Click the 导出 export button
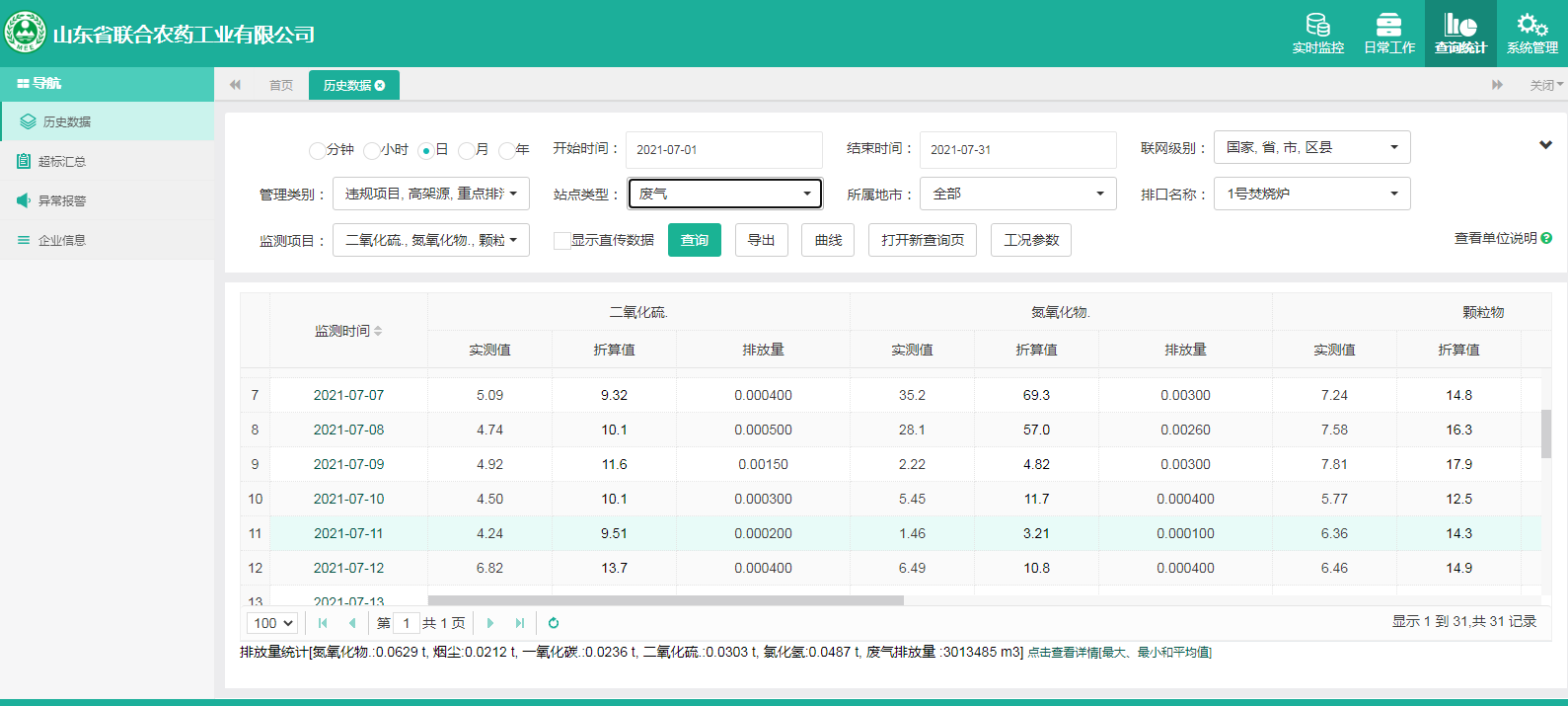This screenshot has width=1568, height=706. [x=761, y=240]
